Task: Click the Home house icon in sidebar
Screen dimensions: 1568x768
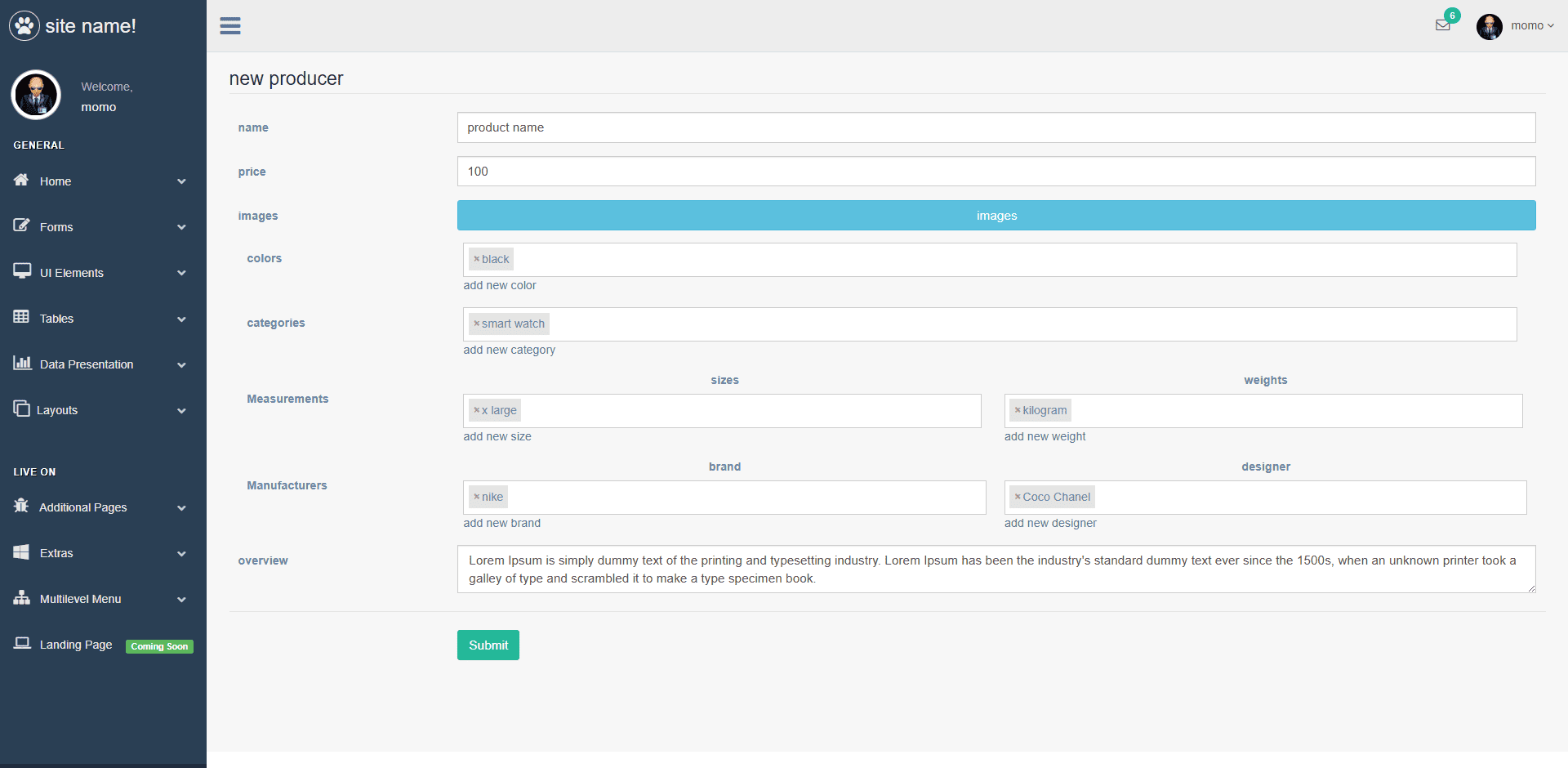Action: click(x=21, y=180)
